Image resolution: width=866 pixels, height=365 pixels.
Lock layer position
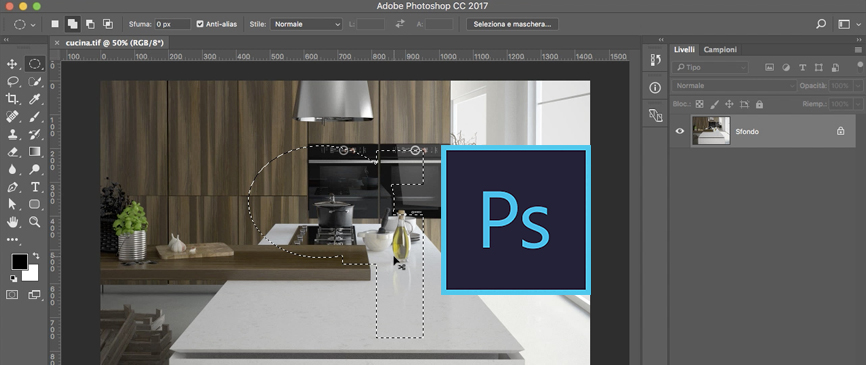pos(729,104)
